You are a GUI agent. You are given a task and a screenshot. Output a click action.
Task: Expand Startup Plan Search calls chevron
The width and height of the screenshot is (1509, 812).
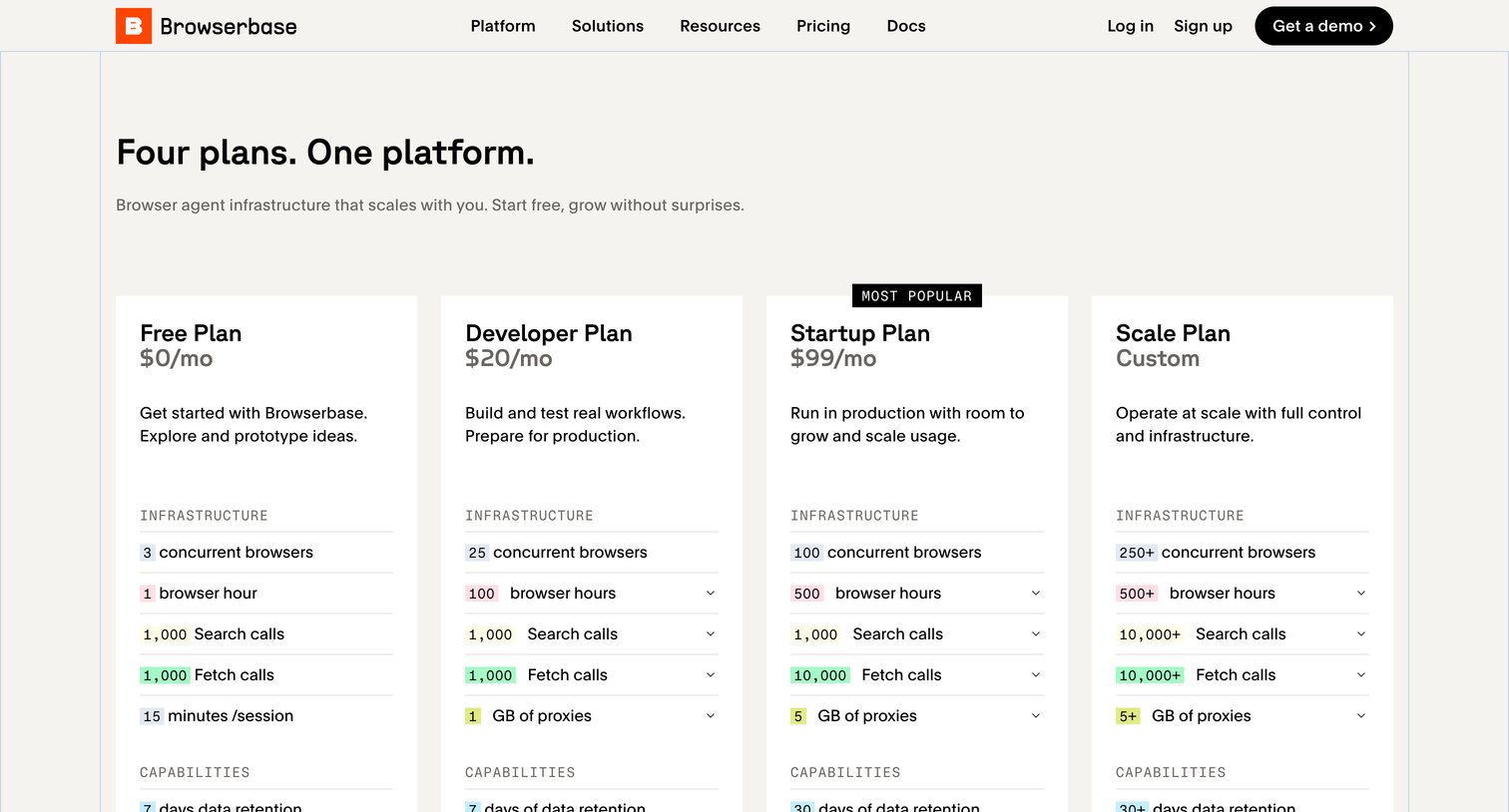1036,634
